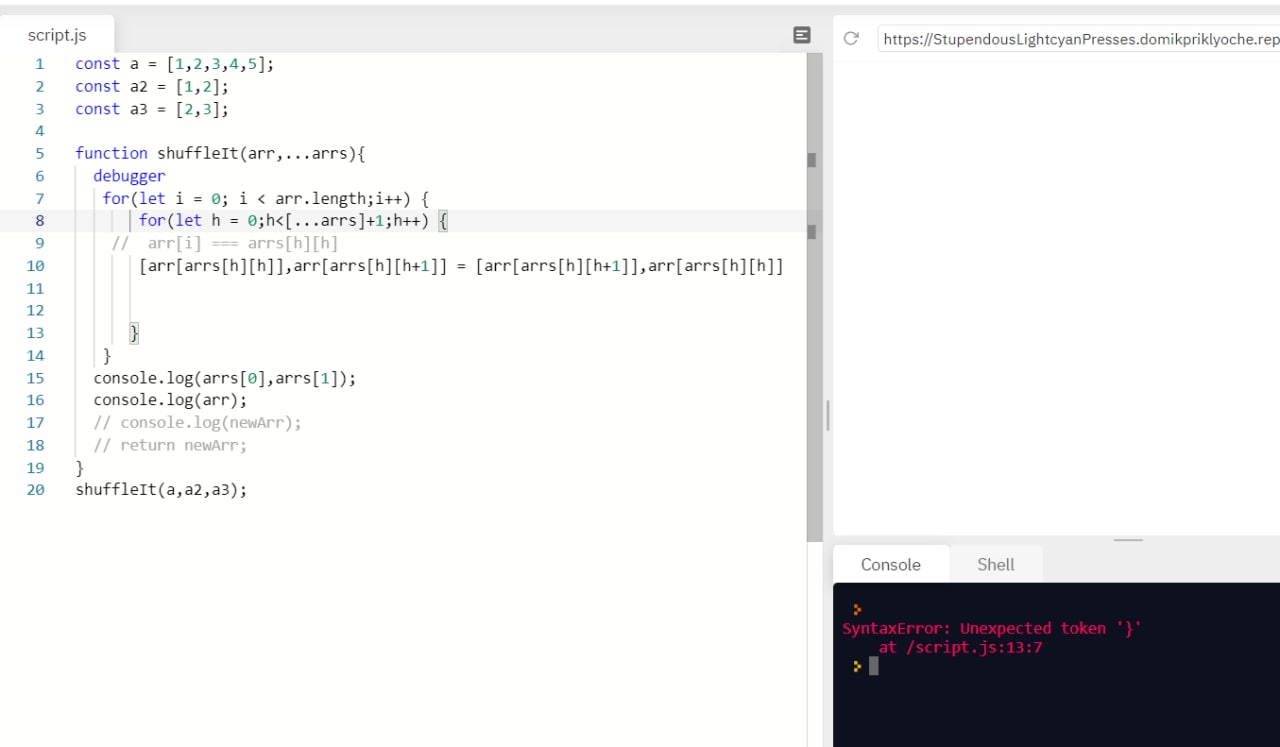Reload the preview with the refresh icon

[x=851, y=38]
